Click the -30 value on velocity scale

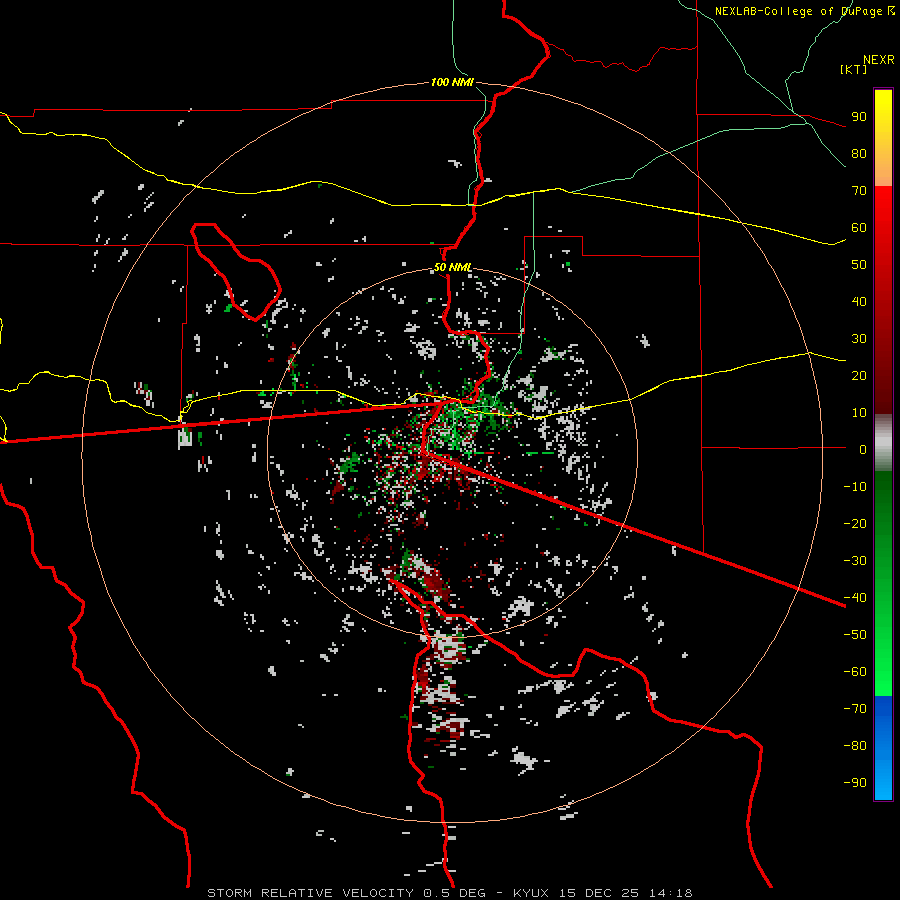click(x=855, y=561)
